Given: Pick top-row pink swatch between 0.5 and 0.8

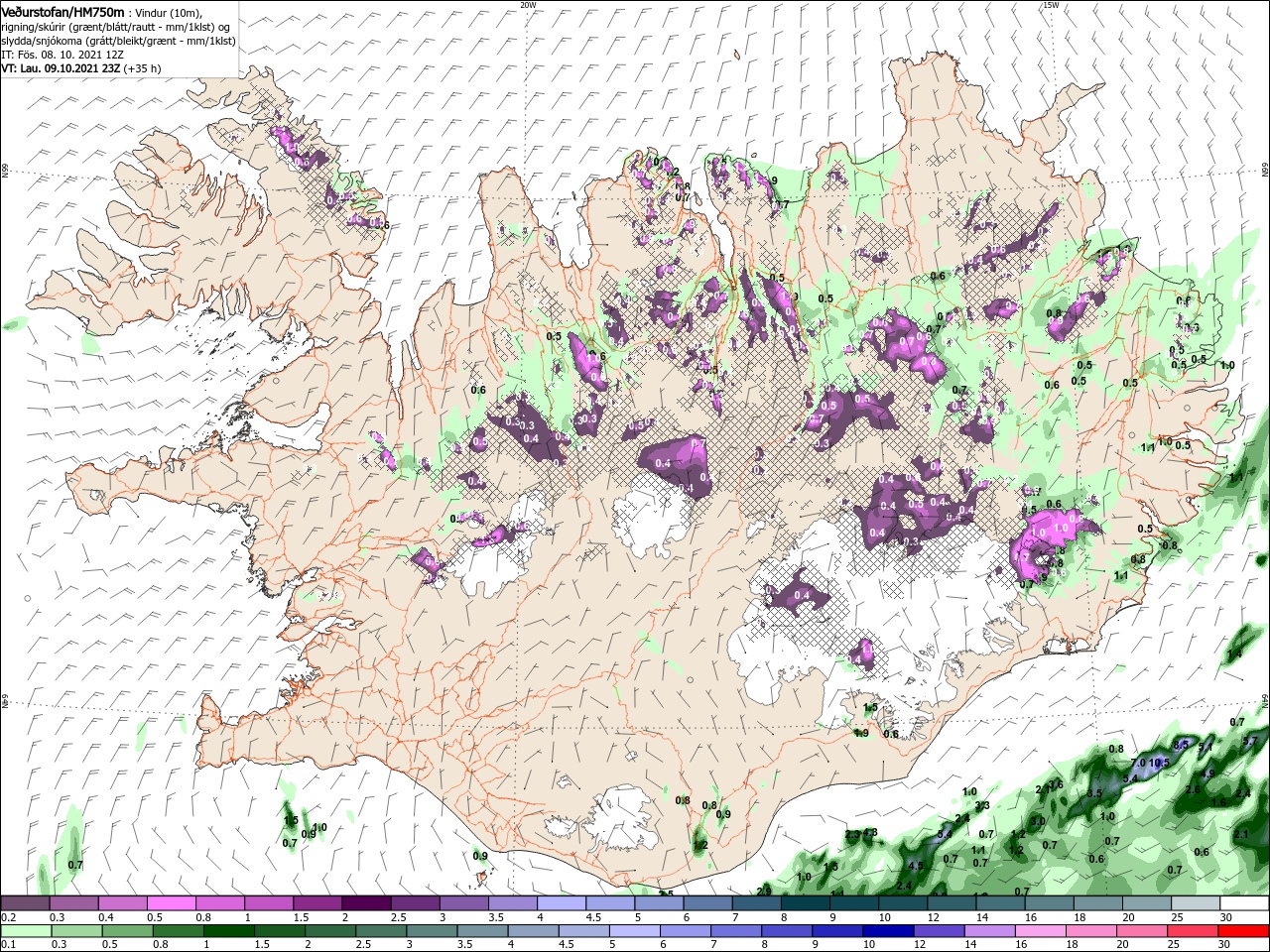Looking at the screenshot, I should pyautogui.click(x=171, y=903).
